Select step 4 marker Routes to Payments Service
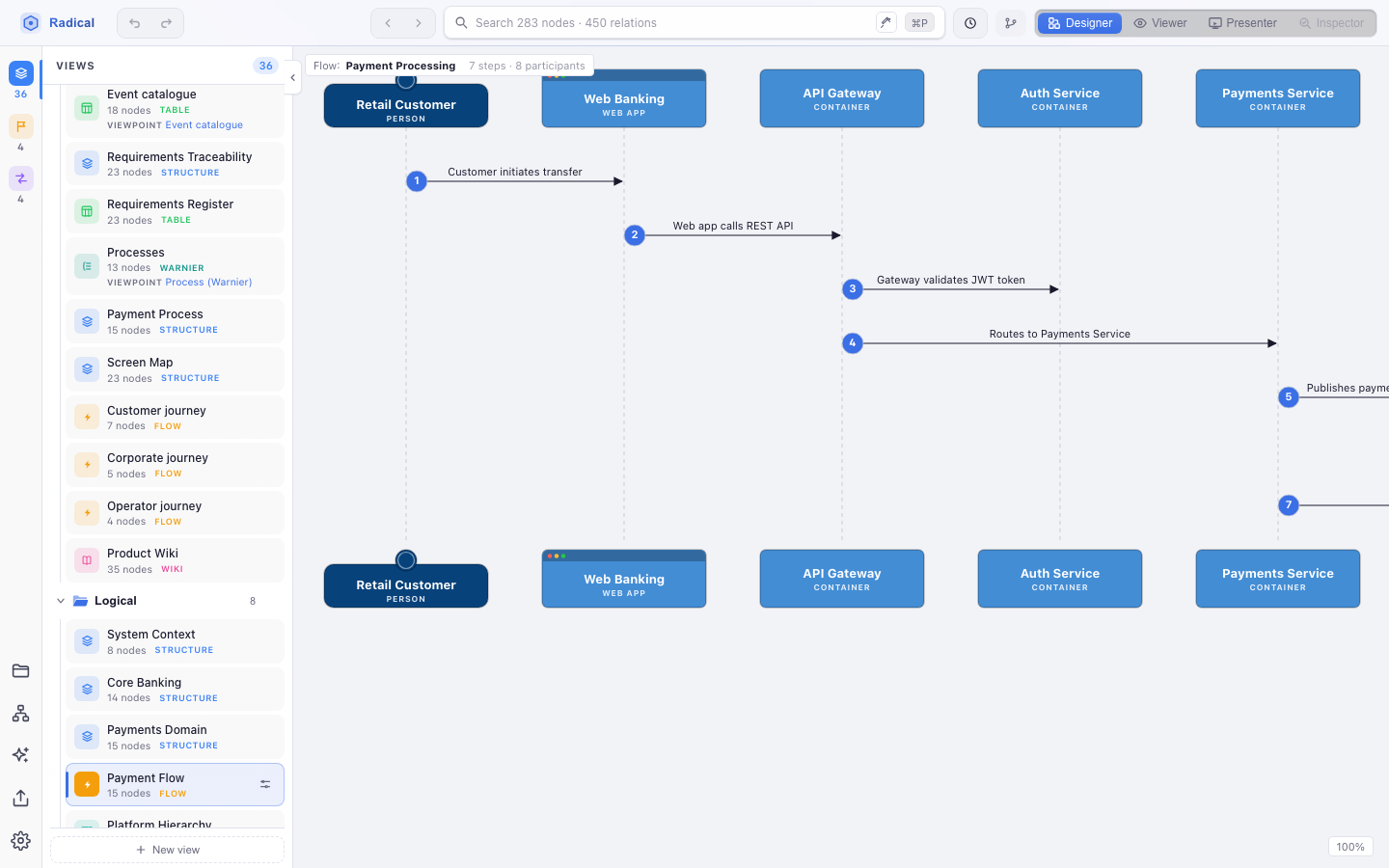The image size is (1389, 868). 853,343
